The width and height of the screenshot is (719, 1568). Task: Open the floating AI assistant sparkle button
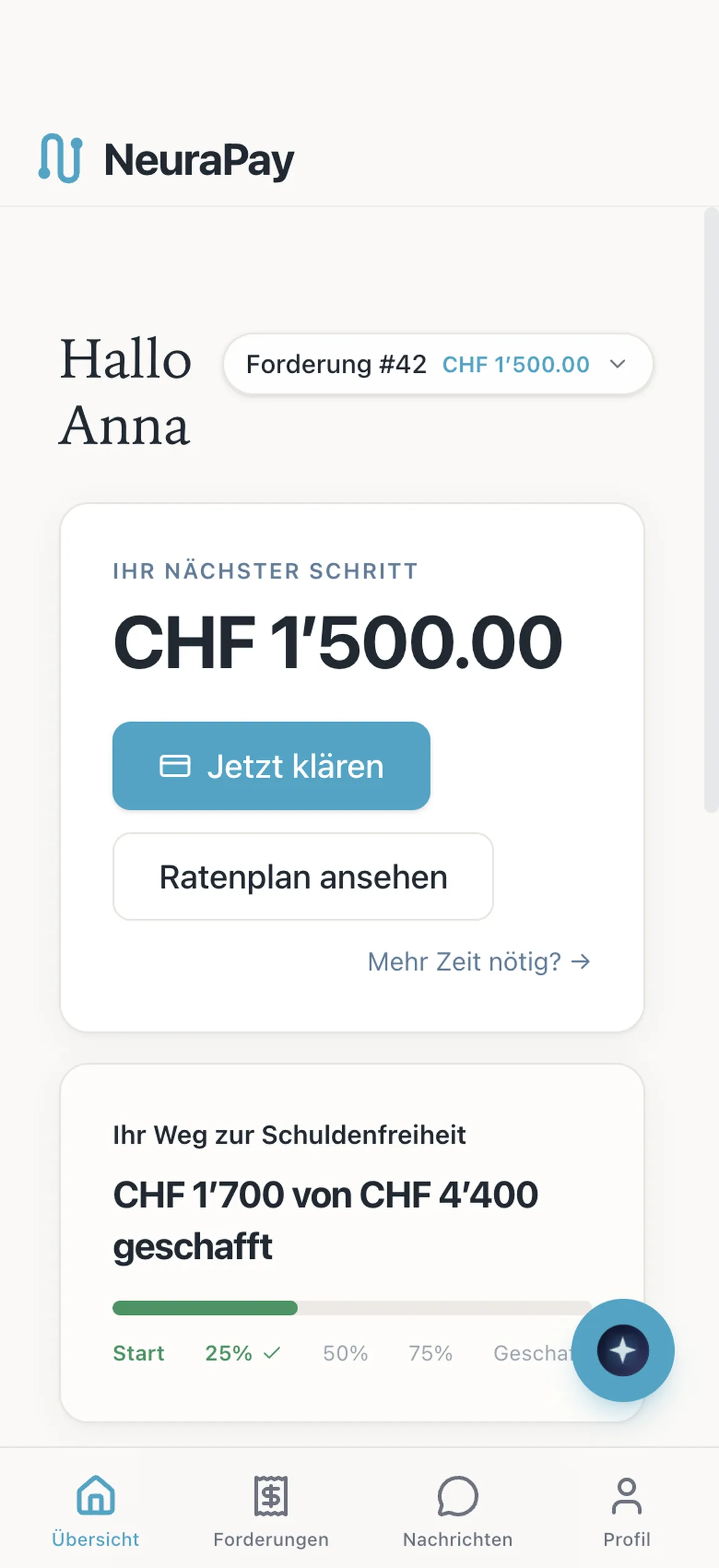[x=623, y=1350]
